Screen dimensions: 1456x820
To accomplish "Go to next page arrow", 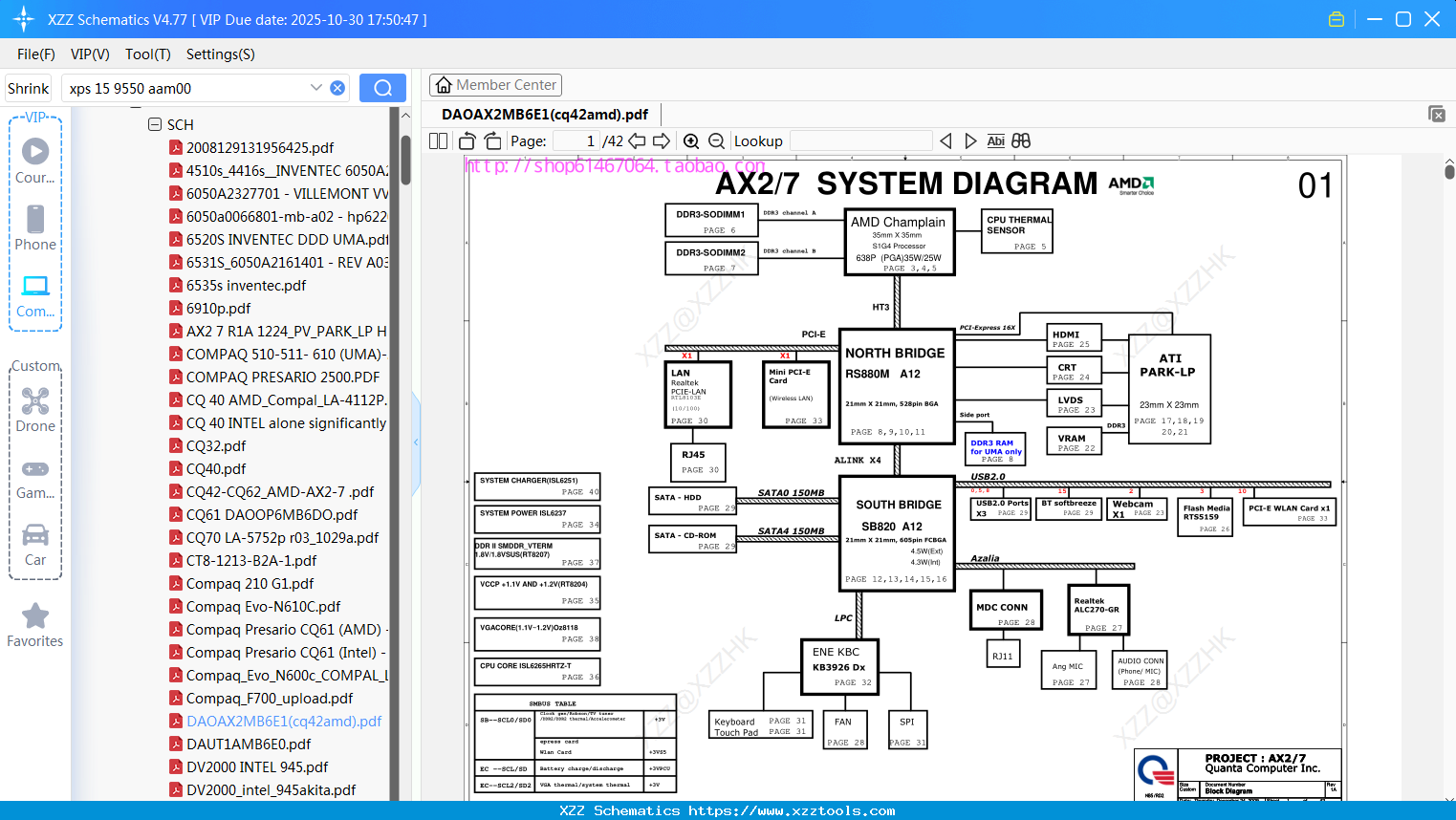I will [662, 140].
